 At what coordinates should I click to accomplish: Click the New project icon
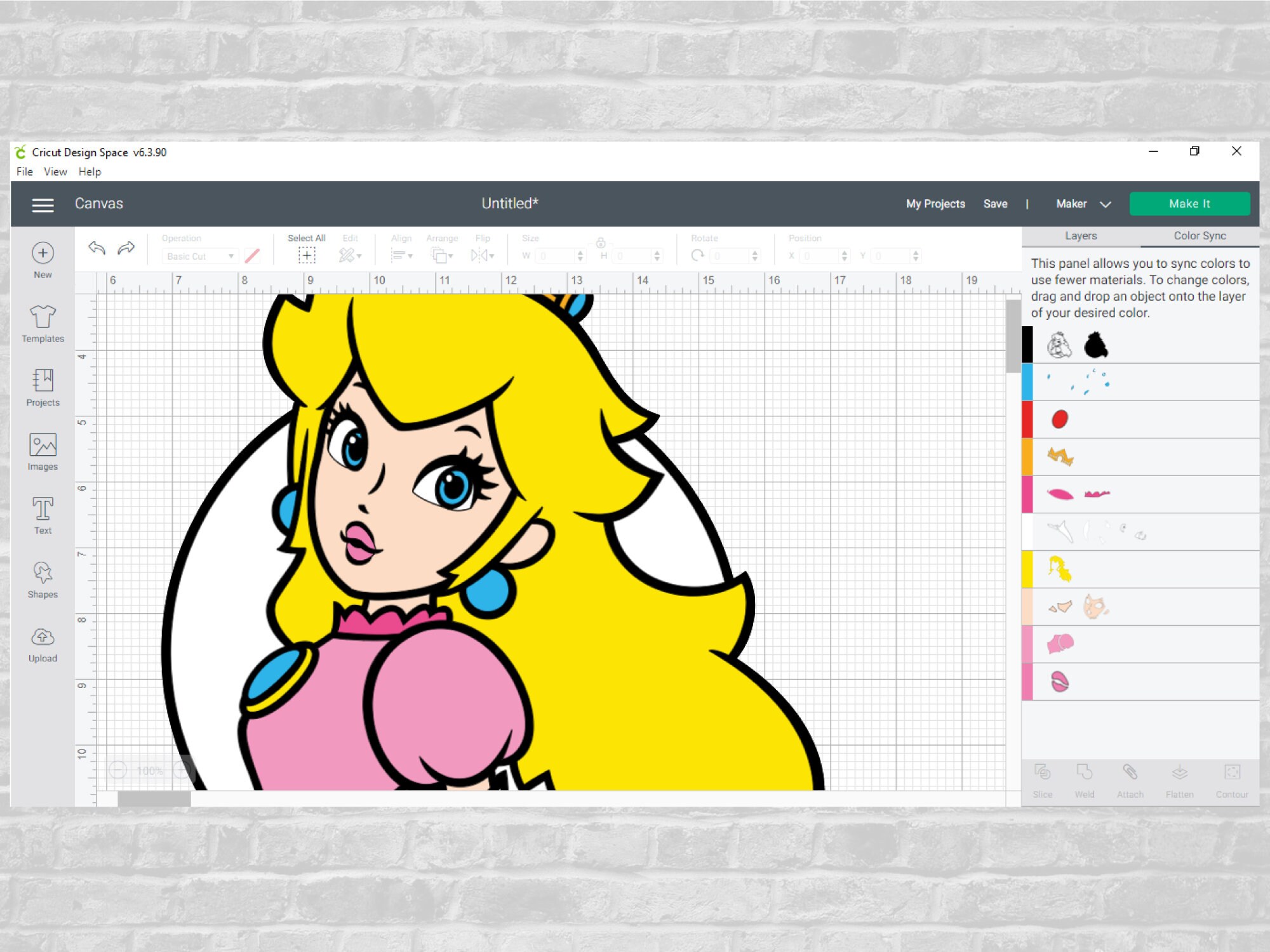[x=43, y=253]
